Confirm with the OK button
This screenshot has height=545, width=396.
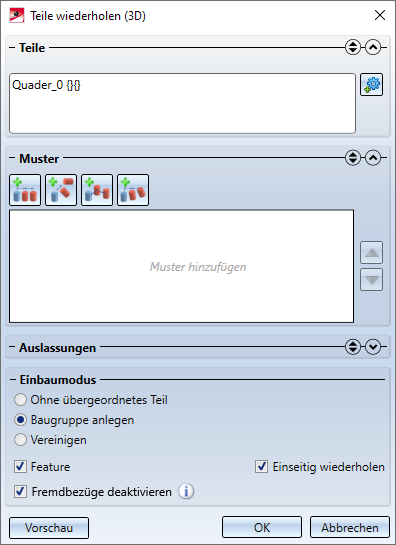tap(262, 528)
